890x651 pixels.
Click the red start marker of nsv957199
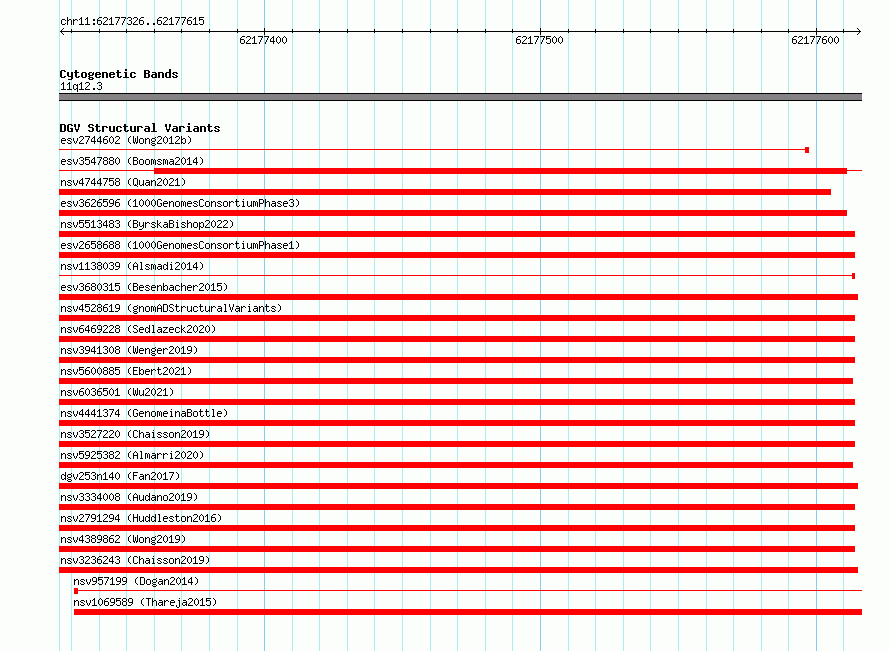(76, 591)
